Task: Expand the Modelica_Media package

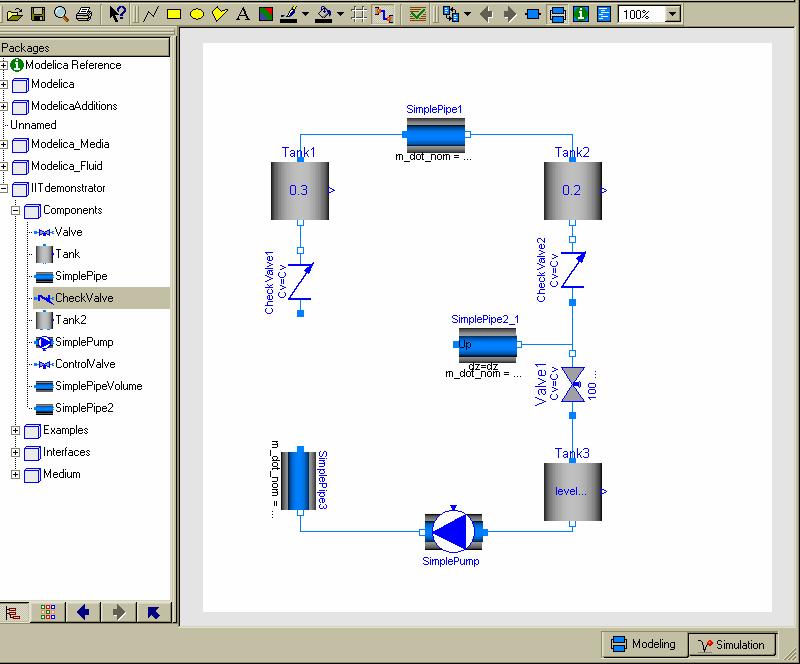Action: tap(4, 144)
